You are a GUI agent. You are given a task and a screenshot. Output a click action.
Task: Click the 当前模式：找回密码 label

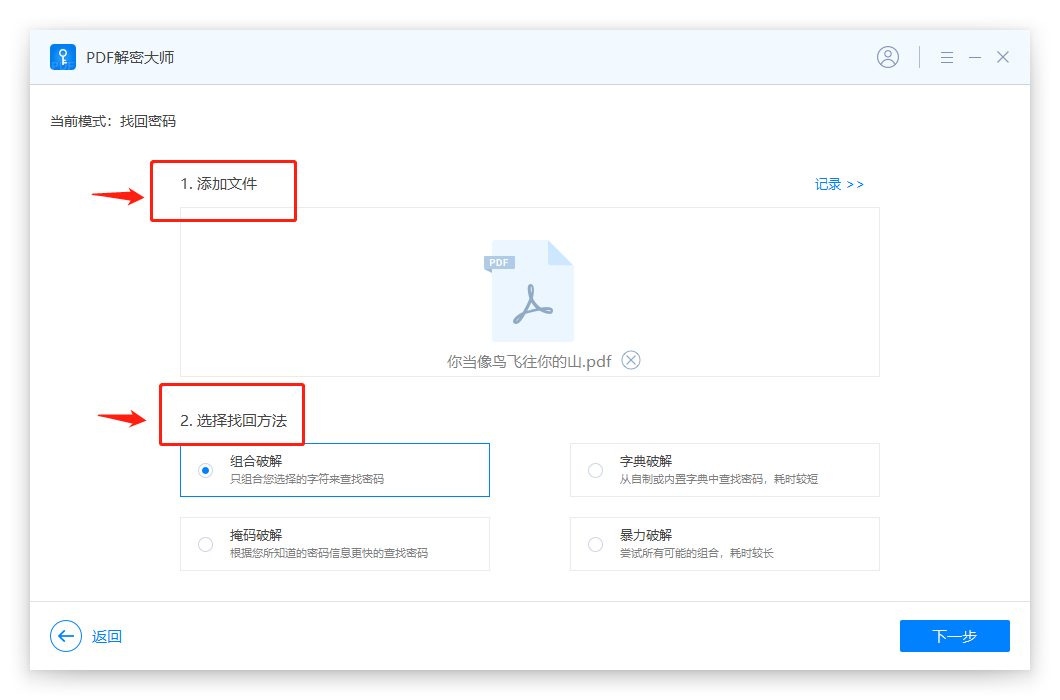pyautogui.click(x=113, y=121)
